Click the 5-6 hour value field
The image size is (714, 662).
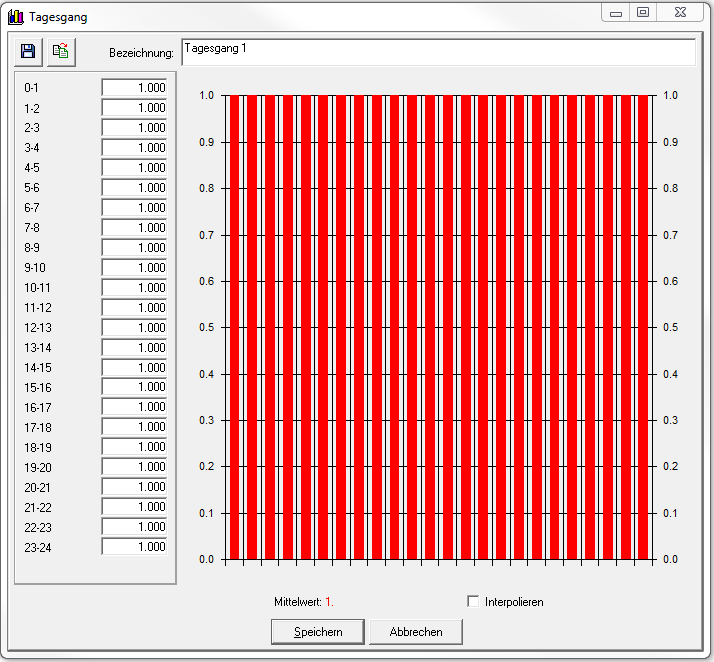click(134, 188)
